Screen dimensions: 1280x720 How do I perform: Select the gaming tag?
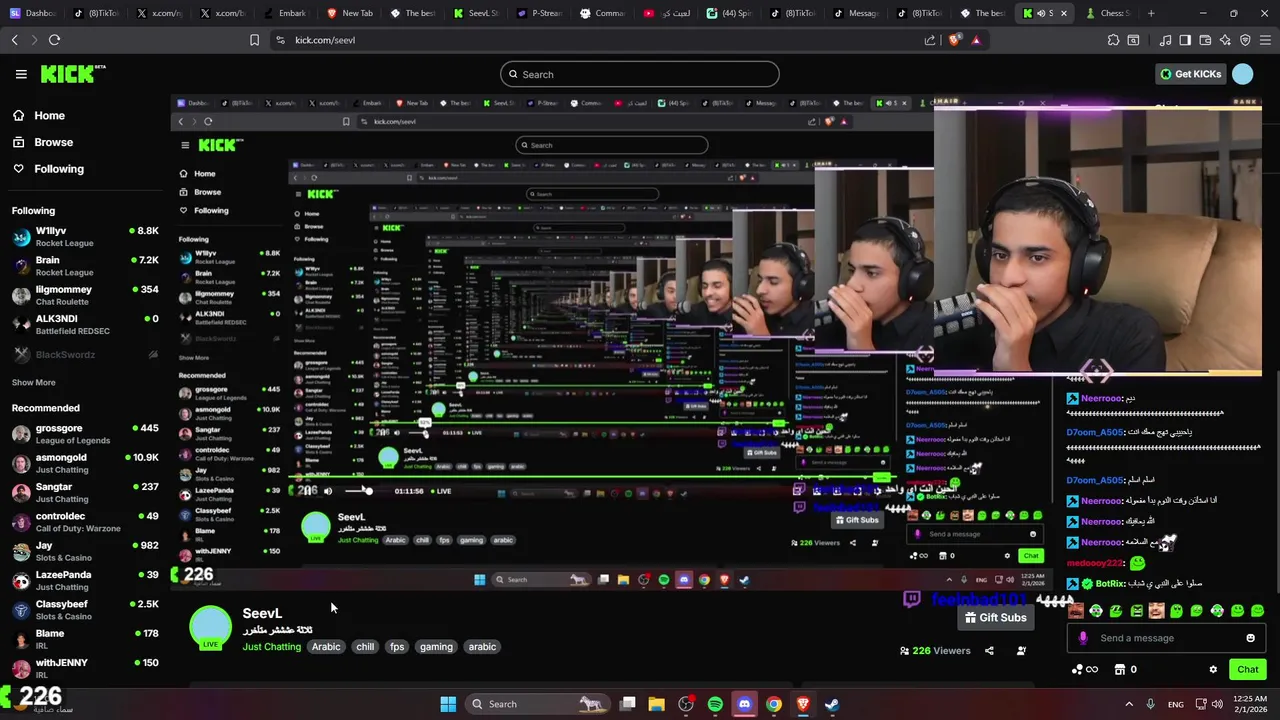click(x=436, y=647)
